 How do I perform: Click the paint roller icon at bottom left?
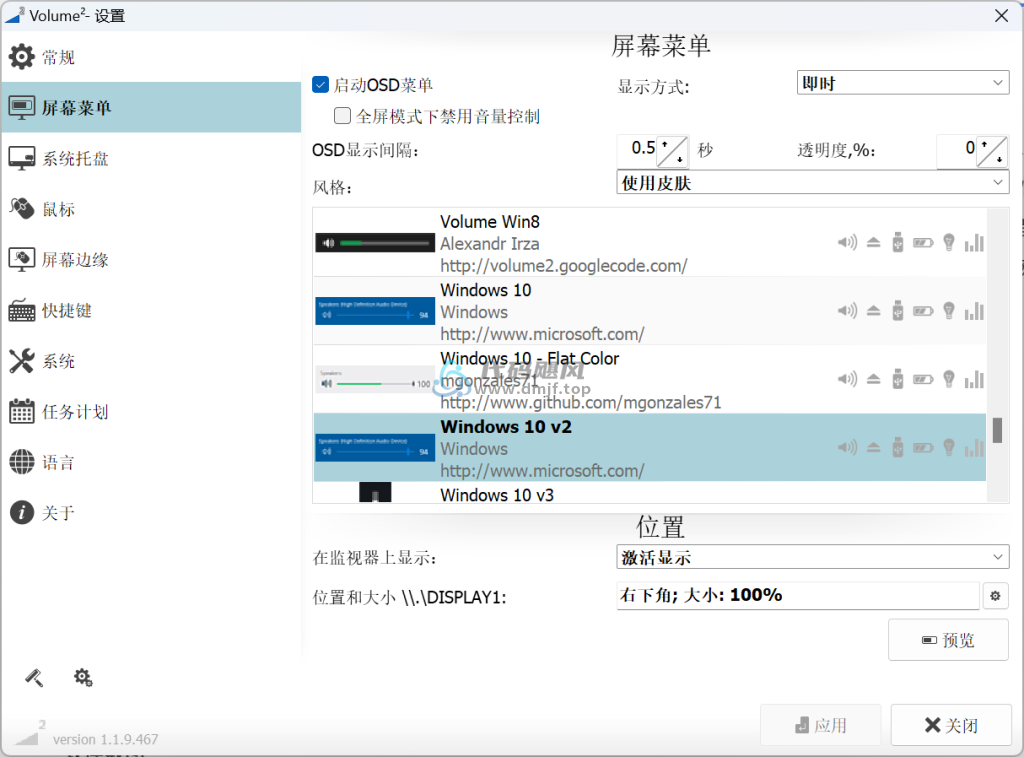pyautogui.click(x=34, y=678)
